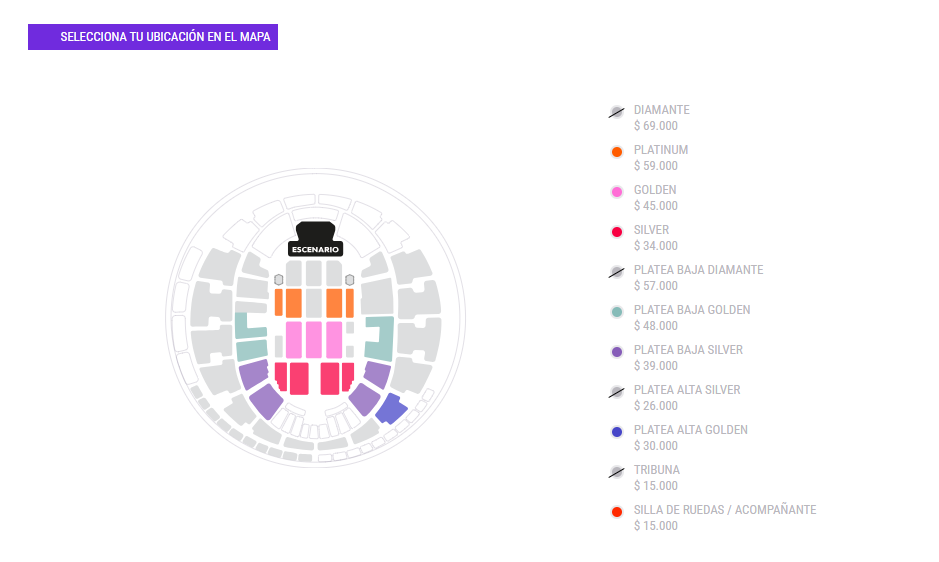Click the pink Golden legend dot
The width and height of the screenshot is (939, 562).
(x=616, y=192)
